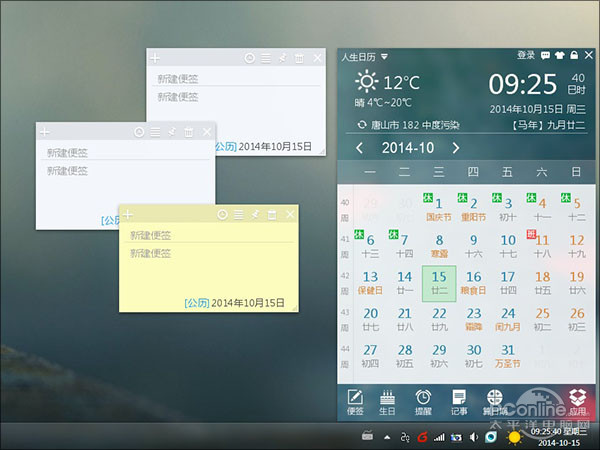This screenshot has width=600, height=450.
Task: Pin the left white sticky note
Action: (x=172, y=132)
